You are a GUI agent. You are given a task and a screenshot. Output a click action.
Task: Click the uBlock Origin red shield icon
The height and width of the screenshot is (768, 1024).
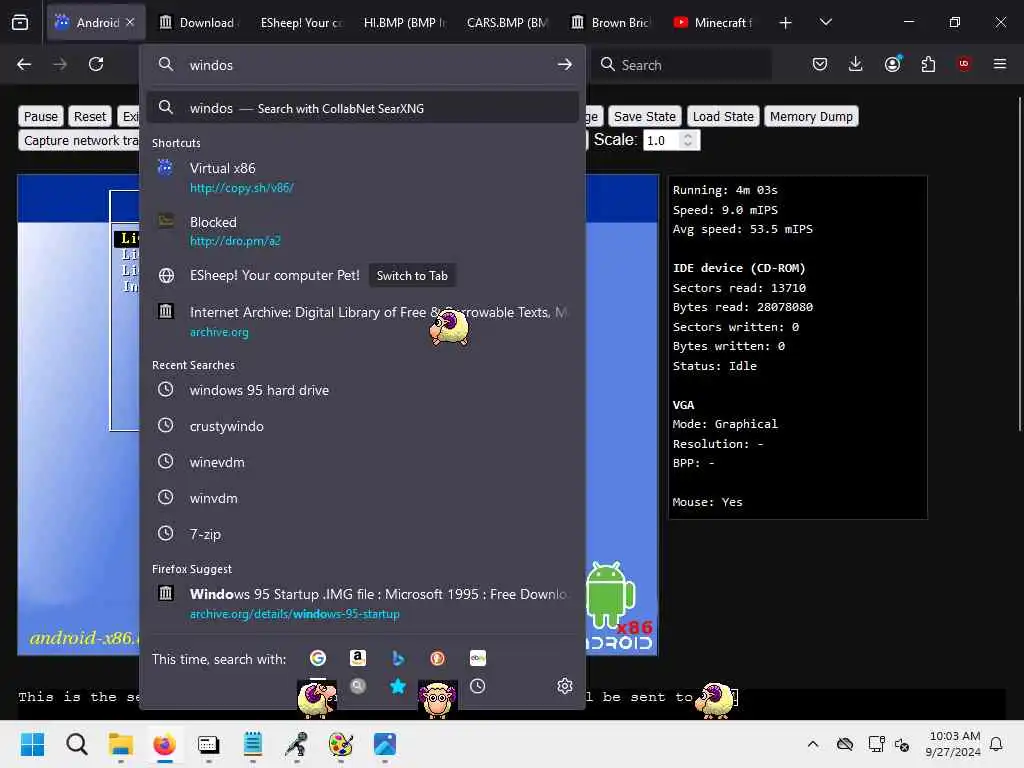pyautogui.click(x=964, y=64)
